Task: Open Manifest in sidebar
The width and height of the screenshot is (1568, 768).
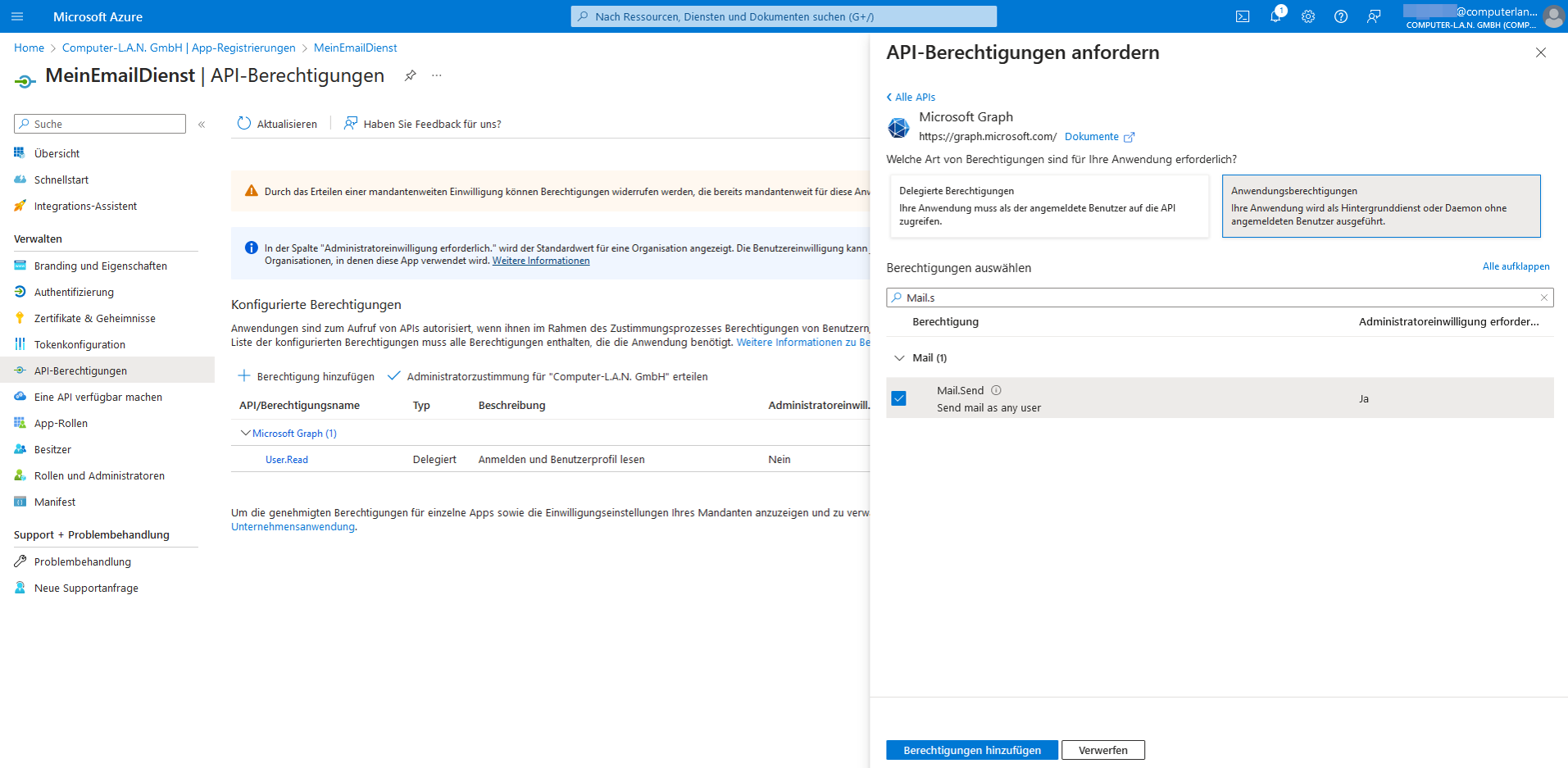Action: pos(55,502)
